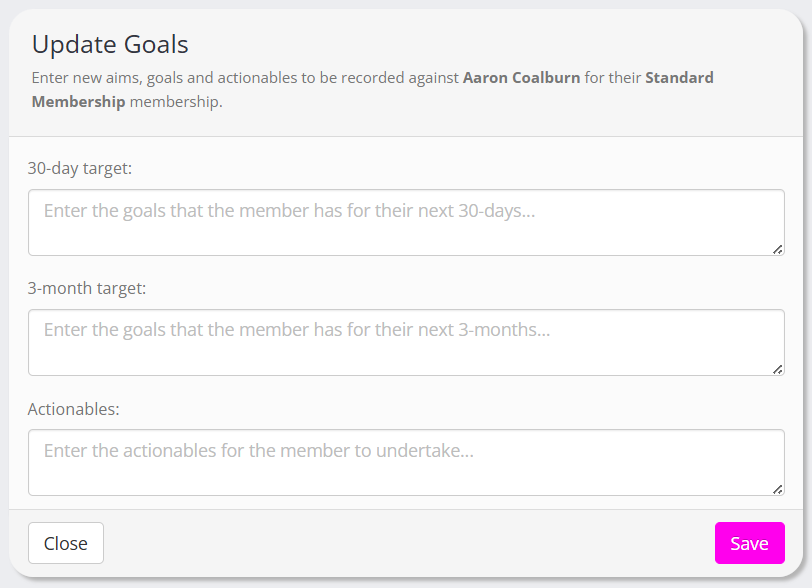
Task: Click the bold member name Aaron Coalburn
Action: 521,77
